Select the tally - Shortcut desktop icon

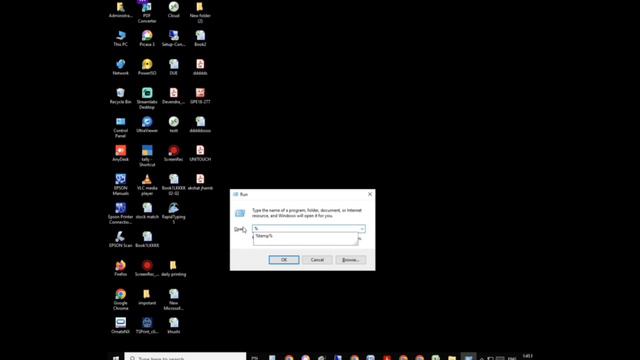pyautogui.click(x=147, y=156)
